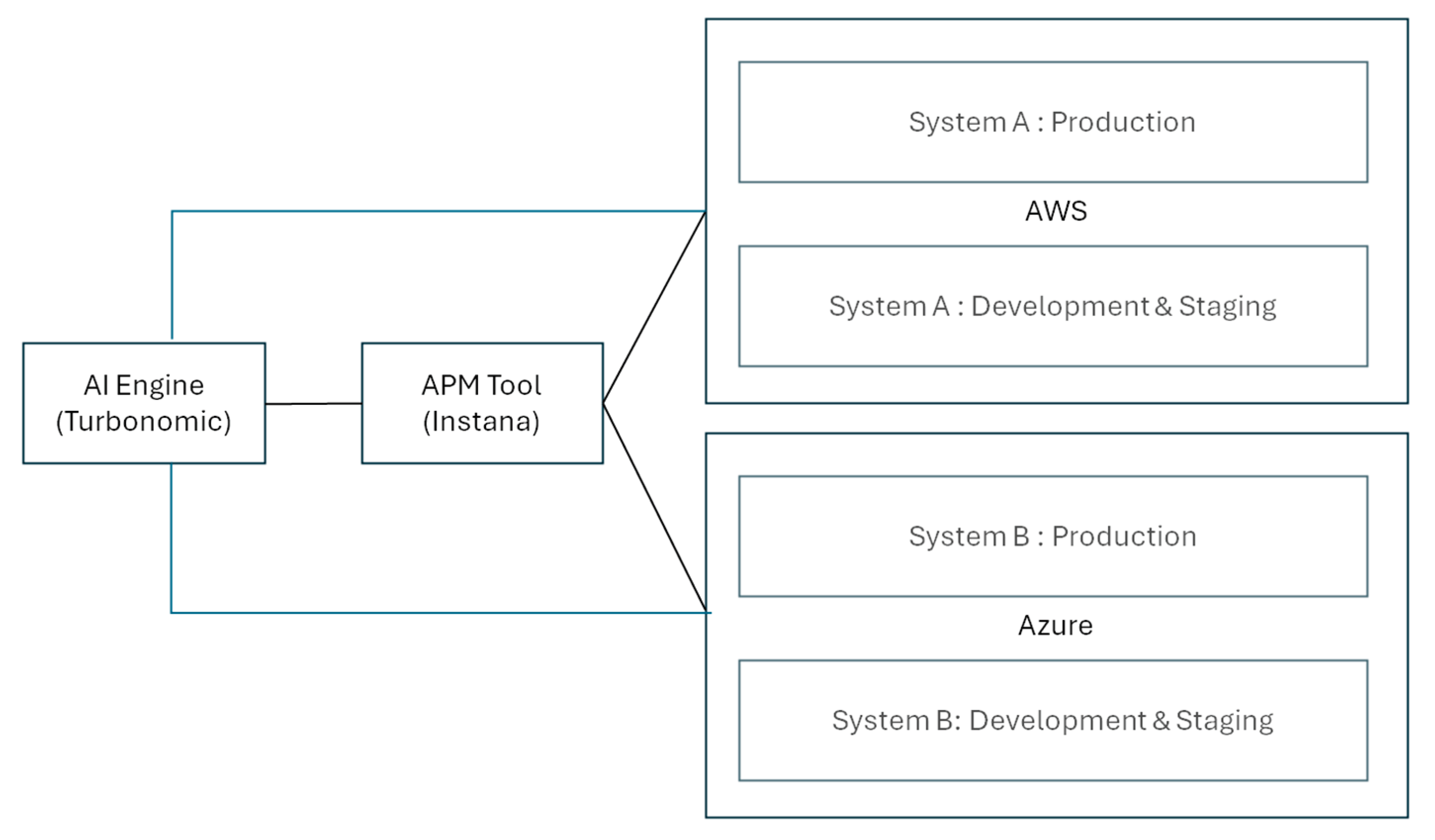Select black connector between AI Engine and APM Tool
This screenshot has height=840, width=1435.
point(313,404)
